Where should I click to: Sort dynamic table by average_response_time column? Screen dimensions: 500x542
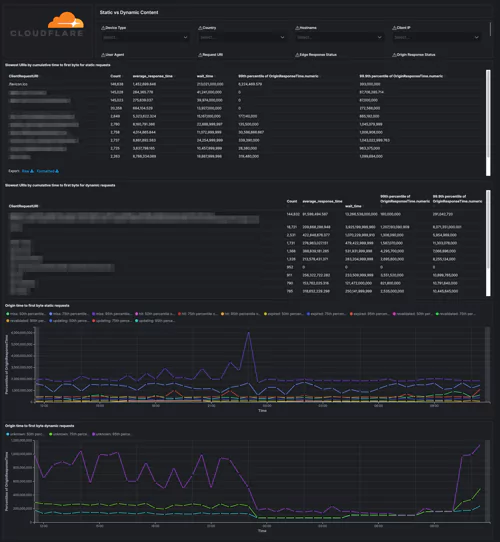(x=322, y=201)
